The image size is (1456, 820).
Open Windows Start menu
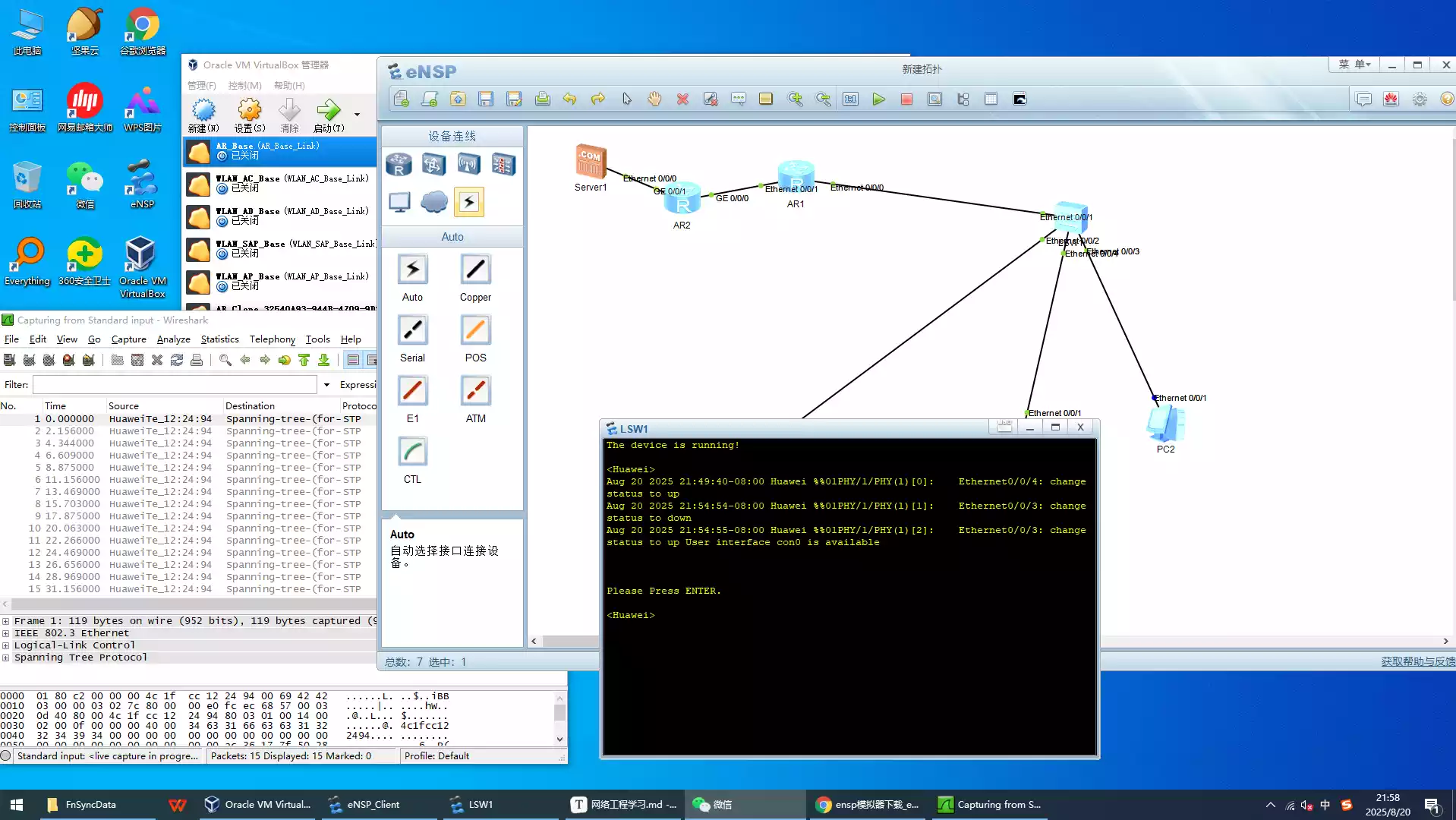tap(17, 805)
